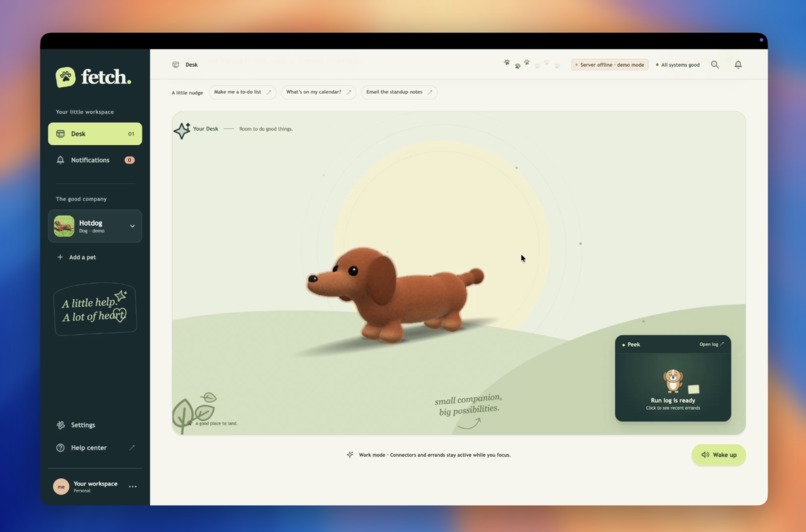This screenshot has width=806, height=532.
Task: Open the Desk item in sidebar
Action: pyautogui.click(x=95, y=134)
